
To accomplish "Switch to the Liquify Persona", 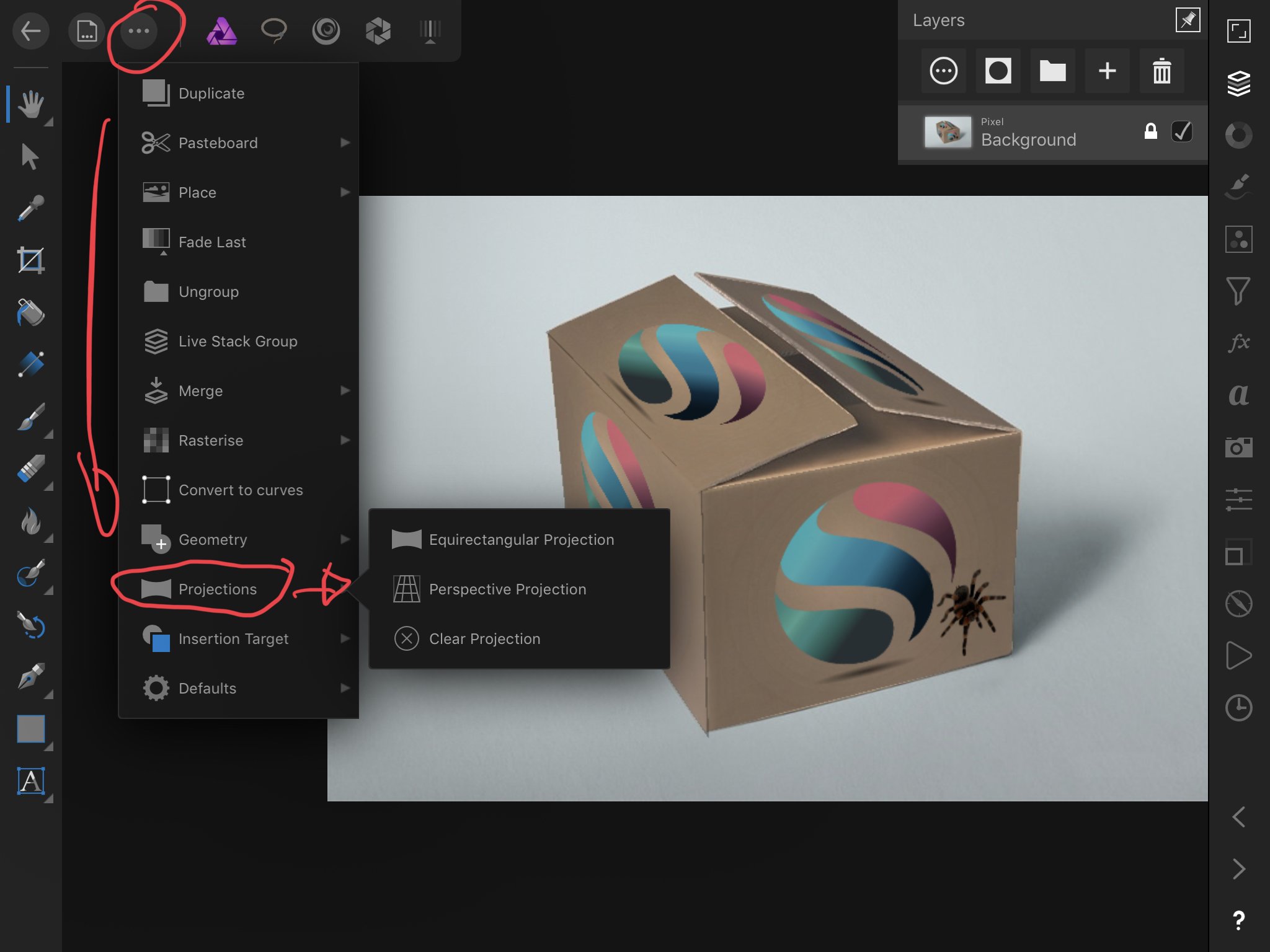I will coord(326,31).
